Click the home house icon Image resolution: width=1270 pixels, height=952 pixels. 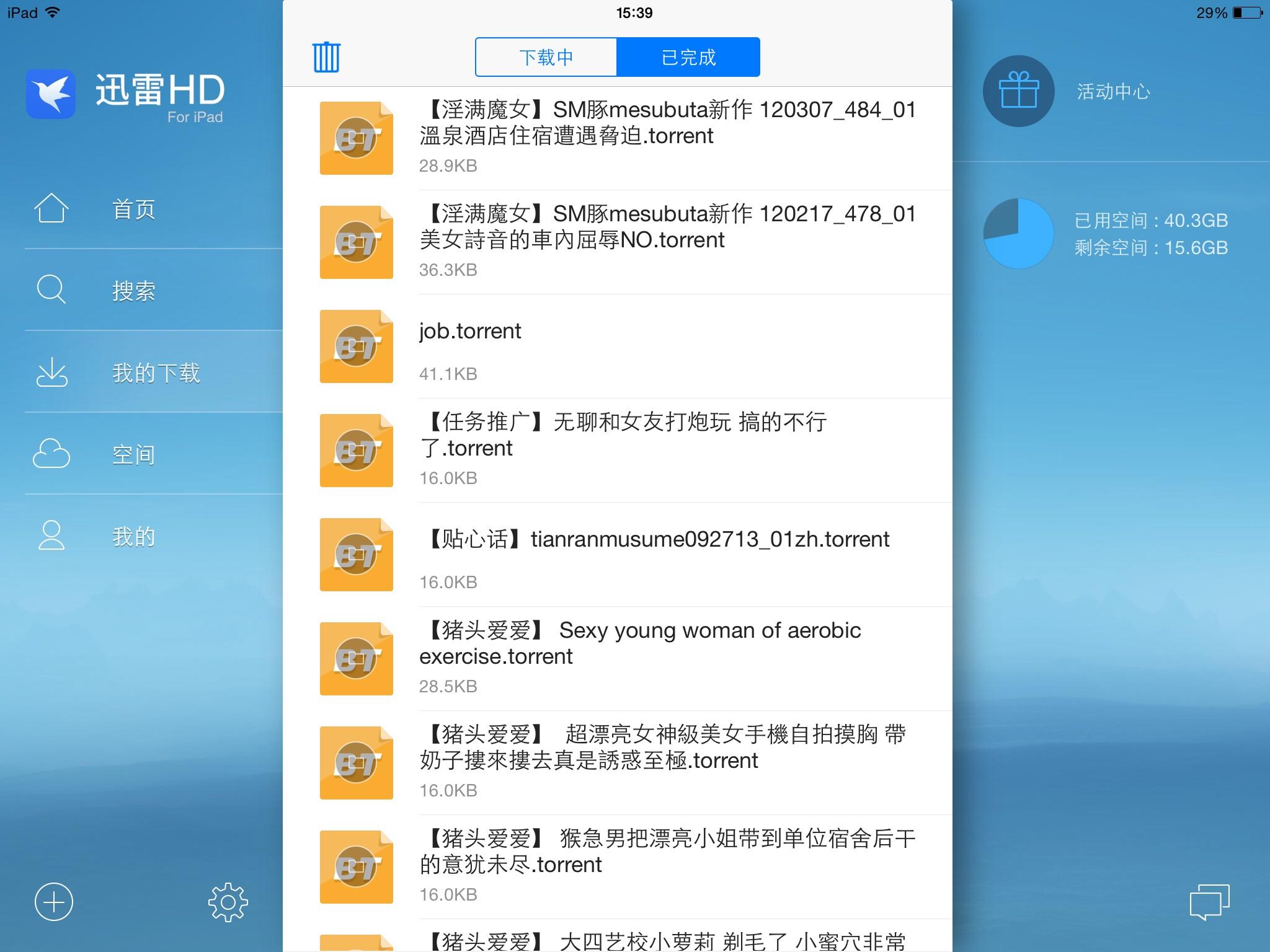click(x=51, y=208)
